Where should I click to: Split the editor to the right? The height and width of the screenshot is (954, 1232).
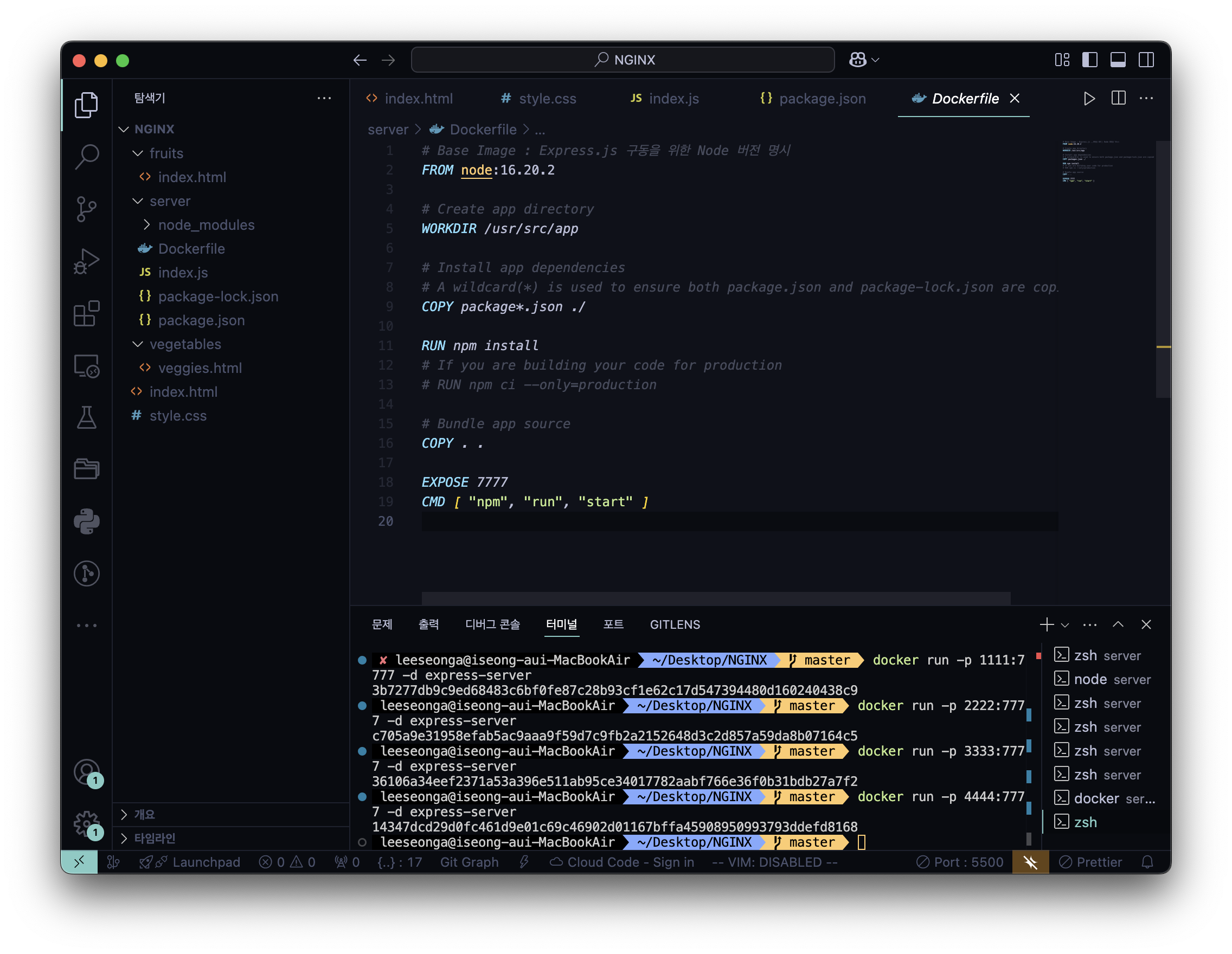[x=1118, y=99]
